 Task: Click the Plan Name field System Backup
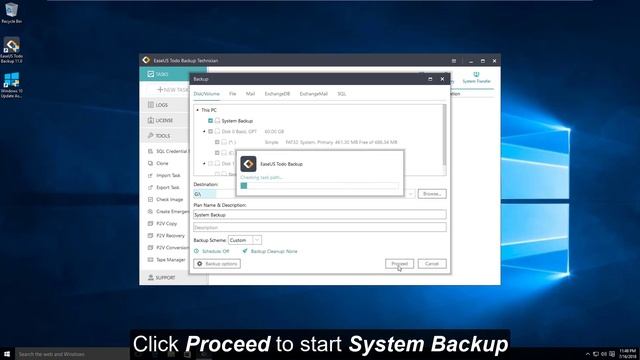click(320, 215)
